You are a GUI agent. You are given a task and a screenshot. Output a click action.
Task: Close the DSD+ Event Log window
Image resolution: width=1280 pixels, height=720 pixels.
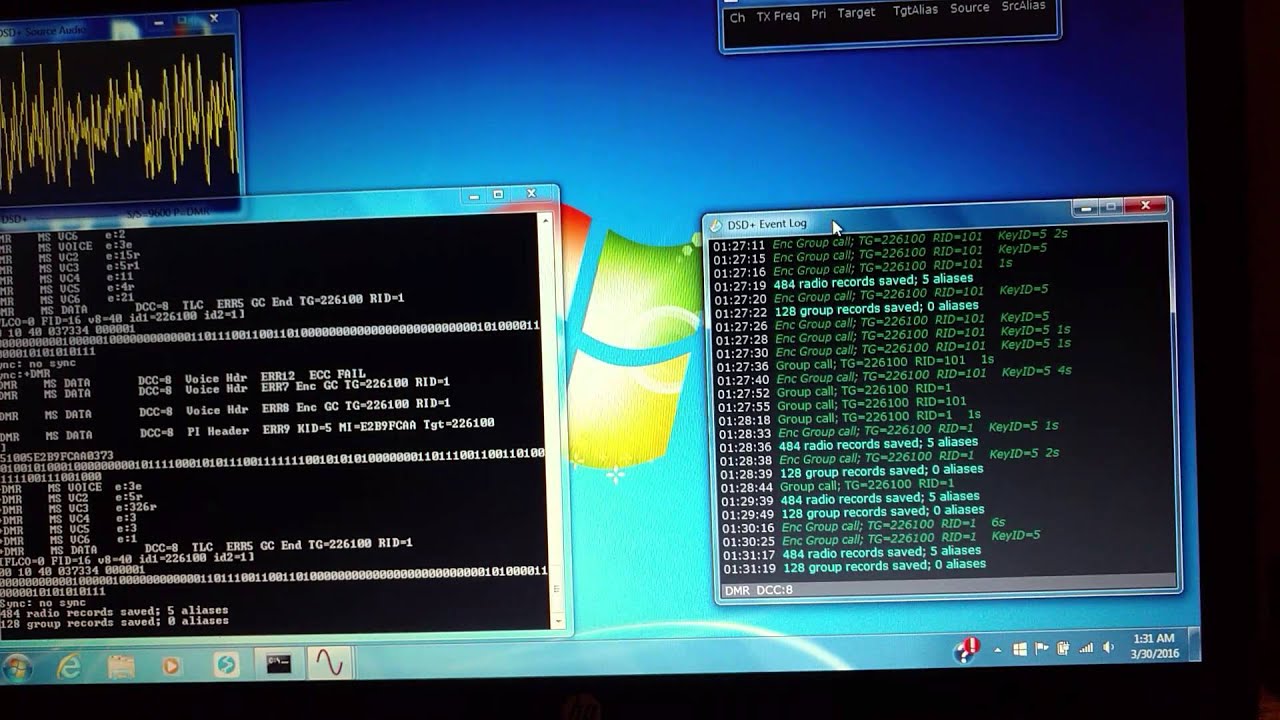pos(1145,206)
